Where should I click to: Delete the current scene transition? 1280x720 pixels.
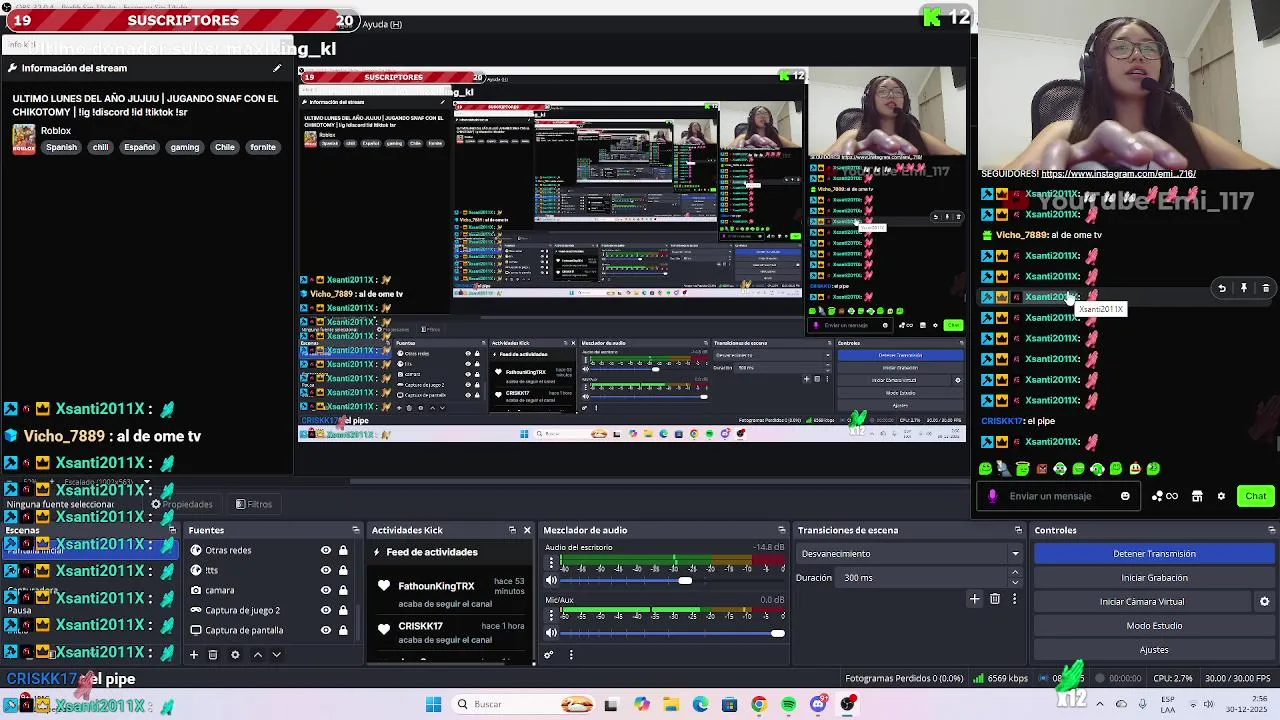pyautogui.click(x=995, y=599)
